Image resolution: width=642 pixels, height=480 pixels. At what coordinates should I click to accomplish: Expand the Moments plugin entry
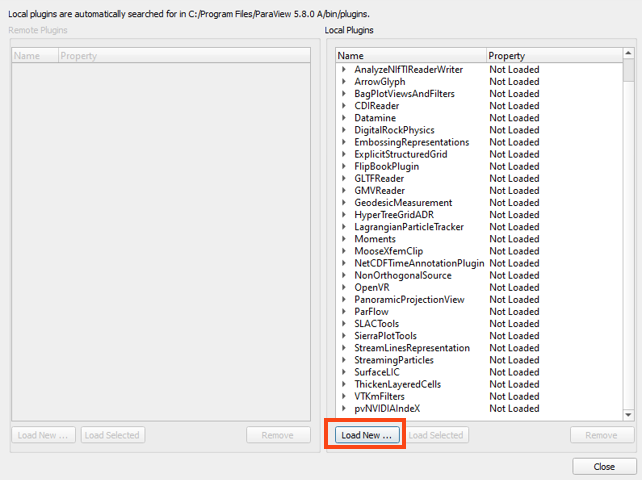pyautogui.click(x=344, y=239)
